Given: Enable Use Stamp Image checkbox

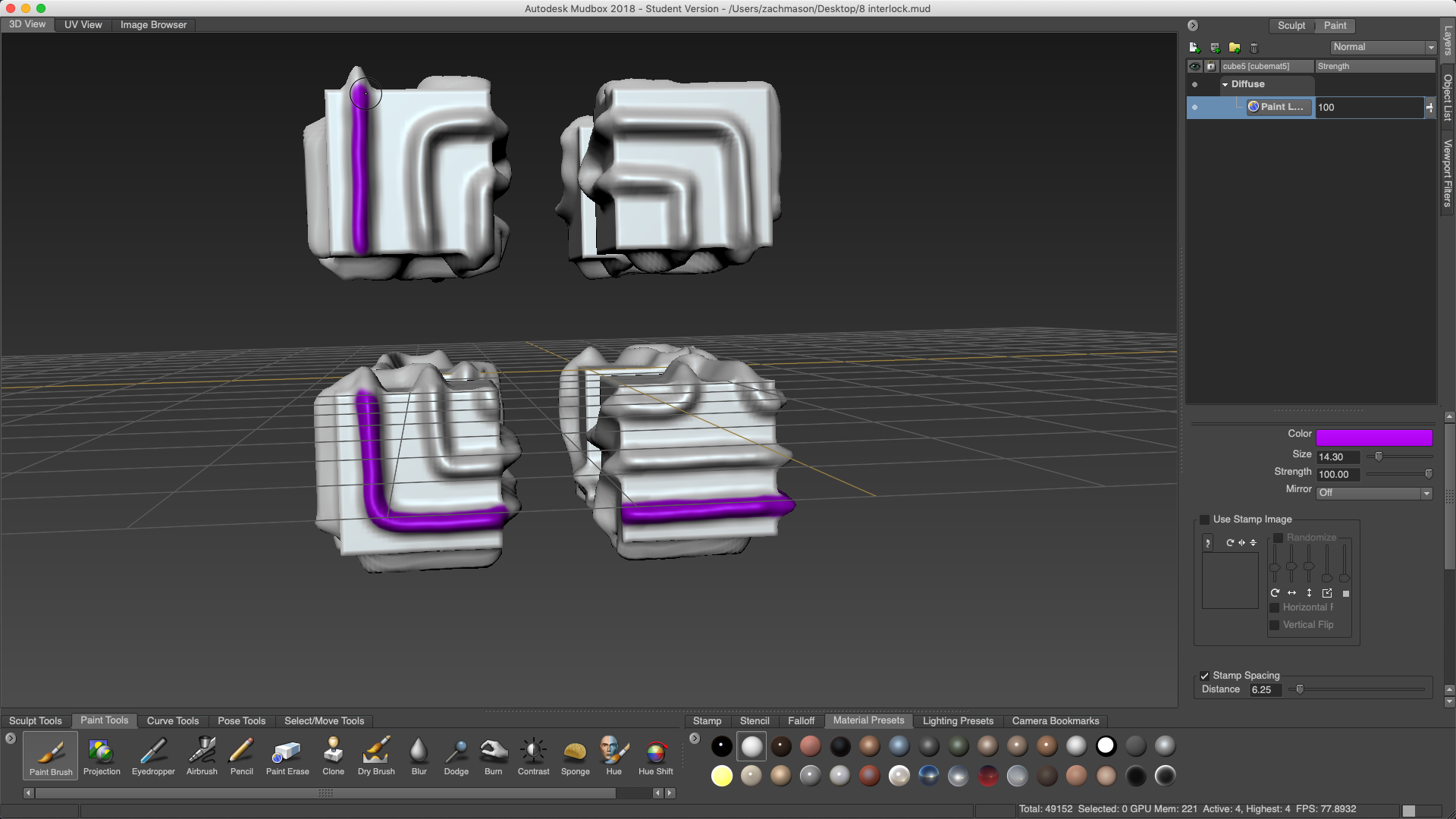Looking at the screenshot, I should tap(1204, 519).
